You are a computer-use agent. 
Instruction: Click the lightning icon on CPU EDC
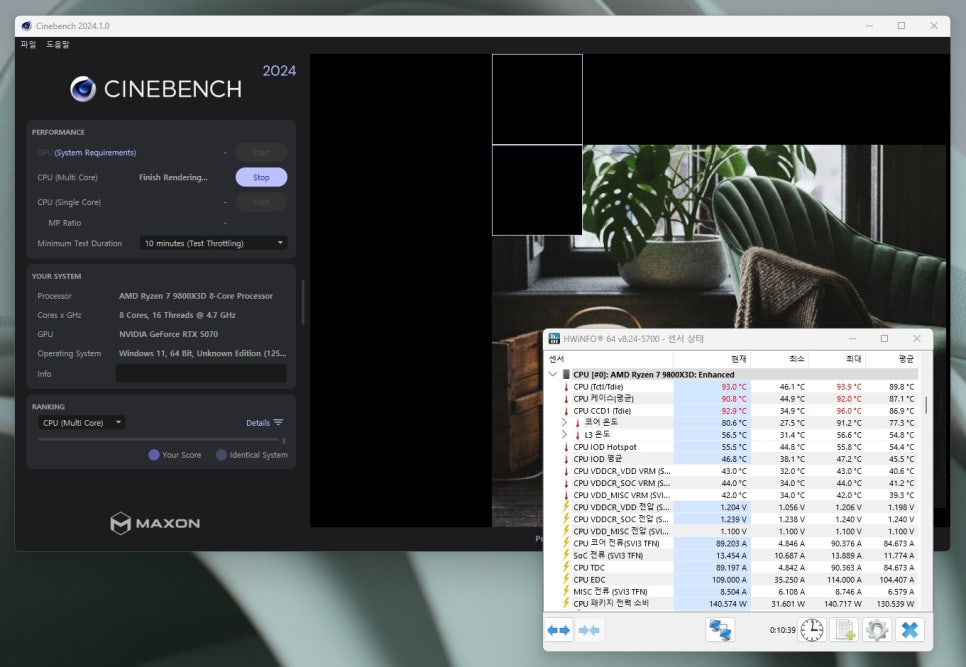point(566,580)
